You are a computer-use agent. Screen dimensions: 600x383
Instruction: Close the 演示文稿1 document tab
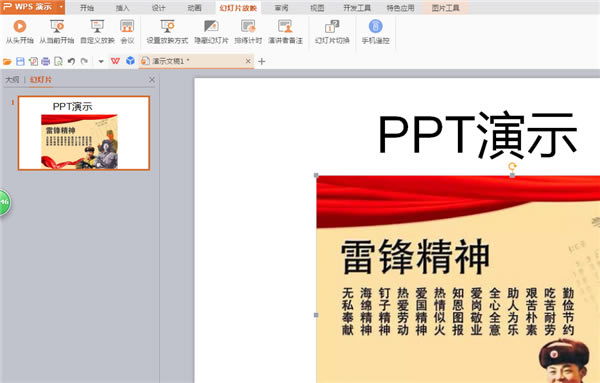(x=248, y=61)
